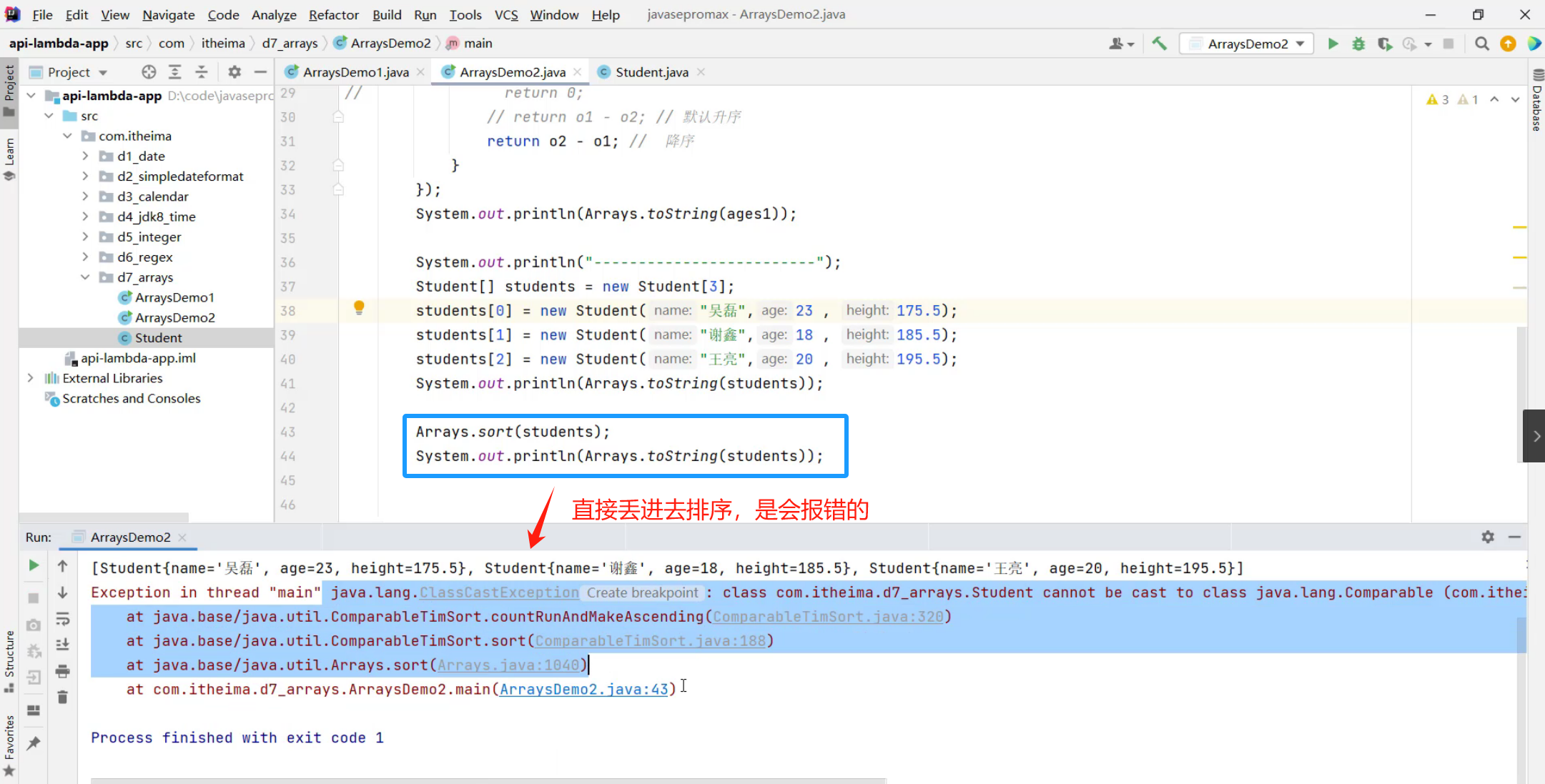1545x784 pixels.
Task: Click the ClassCastException link
Action: click(499, 592)
